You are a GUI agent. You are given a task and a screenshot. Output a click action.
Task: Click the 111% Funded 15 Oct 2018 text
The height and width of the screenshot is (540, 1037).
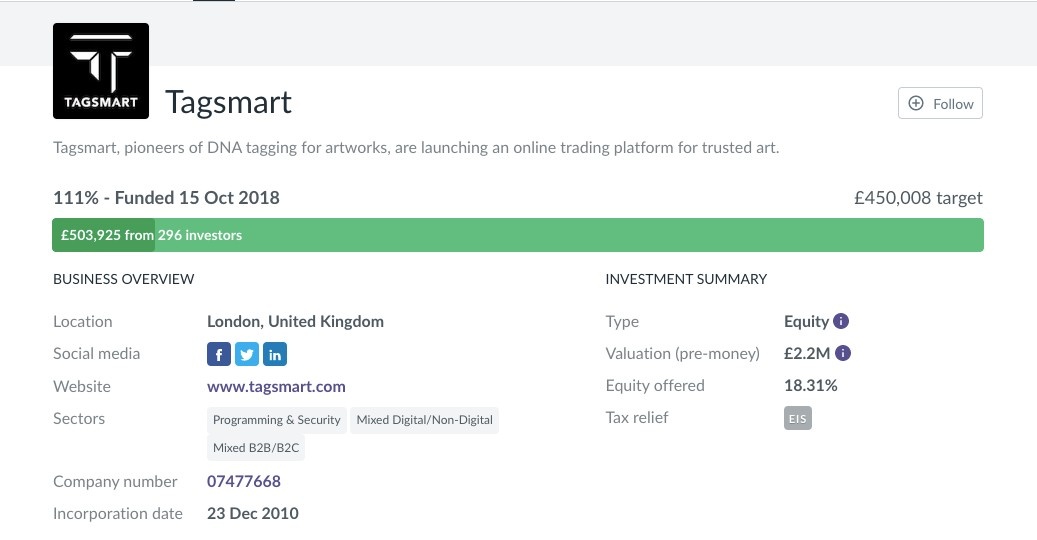click(x=166, y=198)
